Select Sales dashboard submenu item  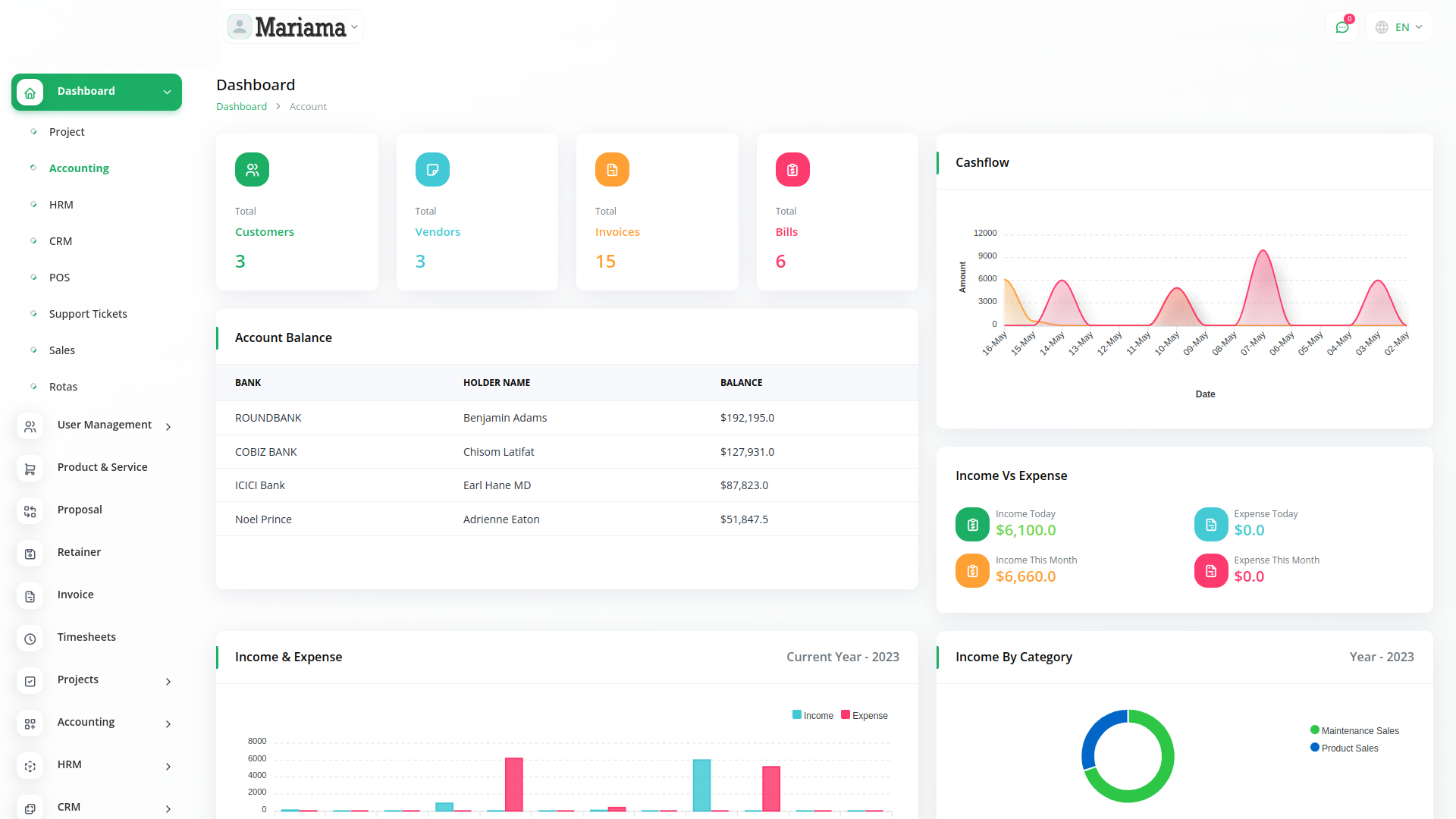click(62, 350)
